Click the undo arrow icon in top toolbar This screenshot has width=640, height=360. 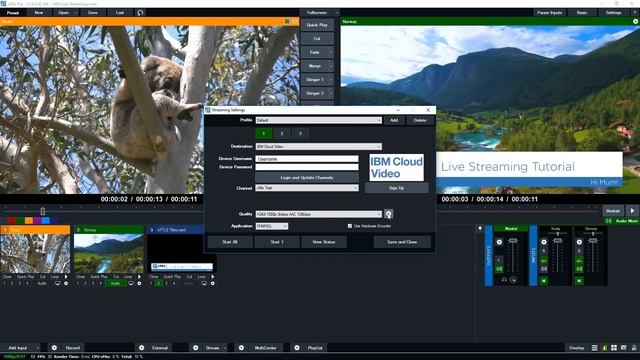coord(140,13)
